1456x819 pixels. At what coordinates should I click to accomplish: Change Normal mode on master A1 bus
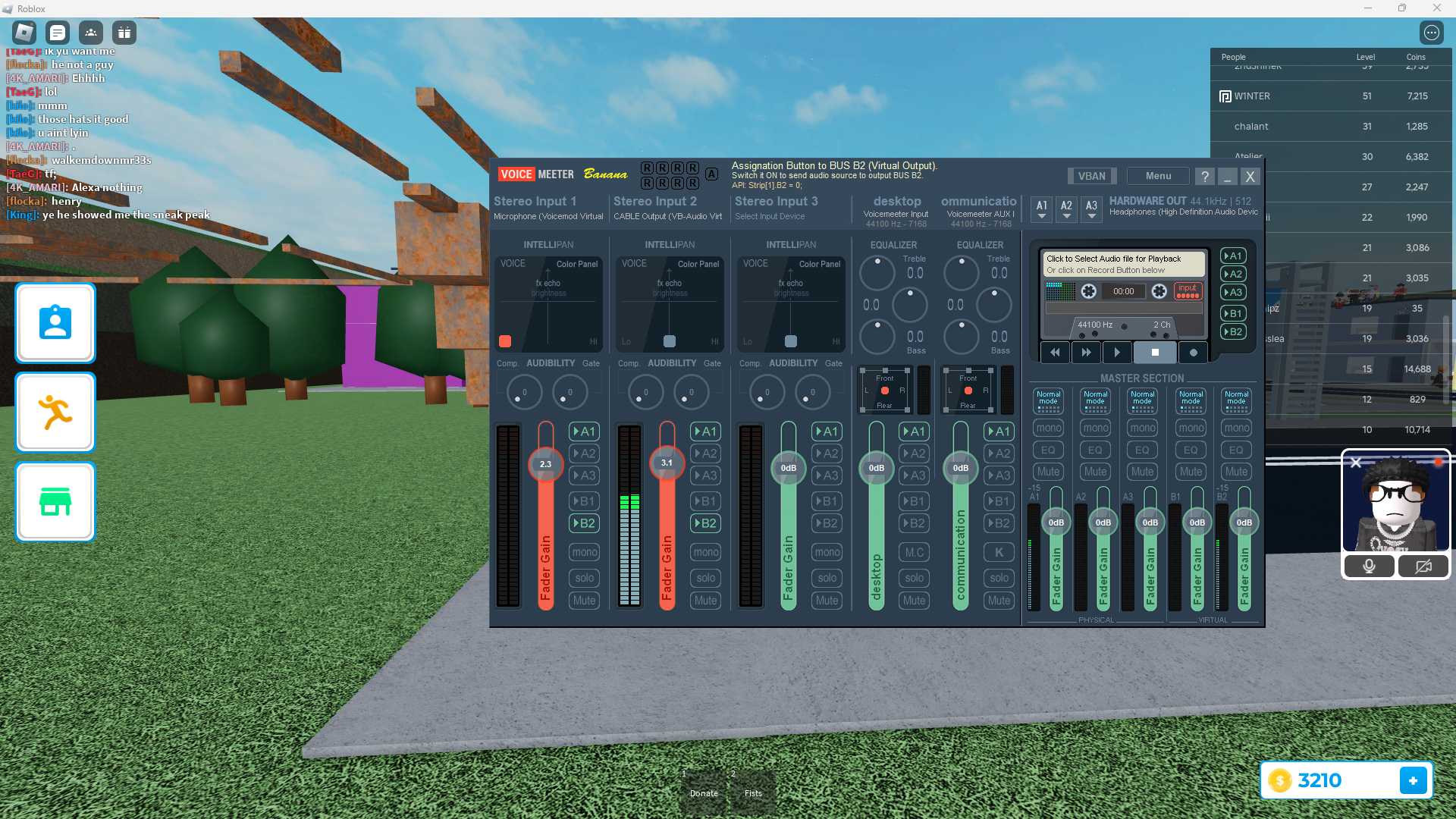click(1049, 401)
